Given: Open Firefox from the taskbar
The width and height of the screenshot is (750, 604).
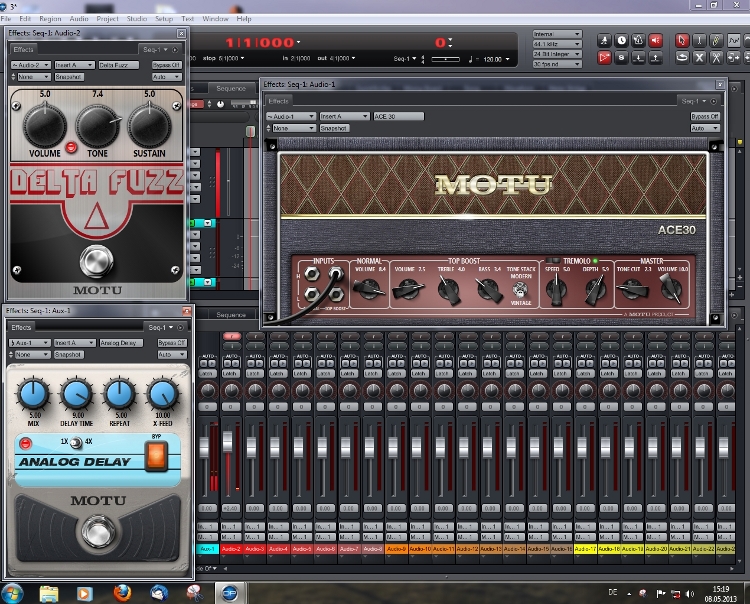Looking at the screenshot, I should [122, 593].
